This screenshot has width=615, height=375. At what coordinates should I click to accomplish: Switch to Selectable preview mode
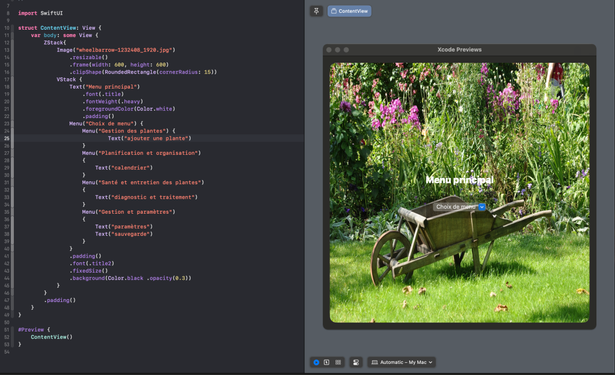coord(327,362)
